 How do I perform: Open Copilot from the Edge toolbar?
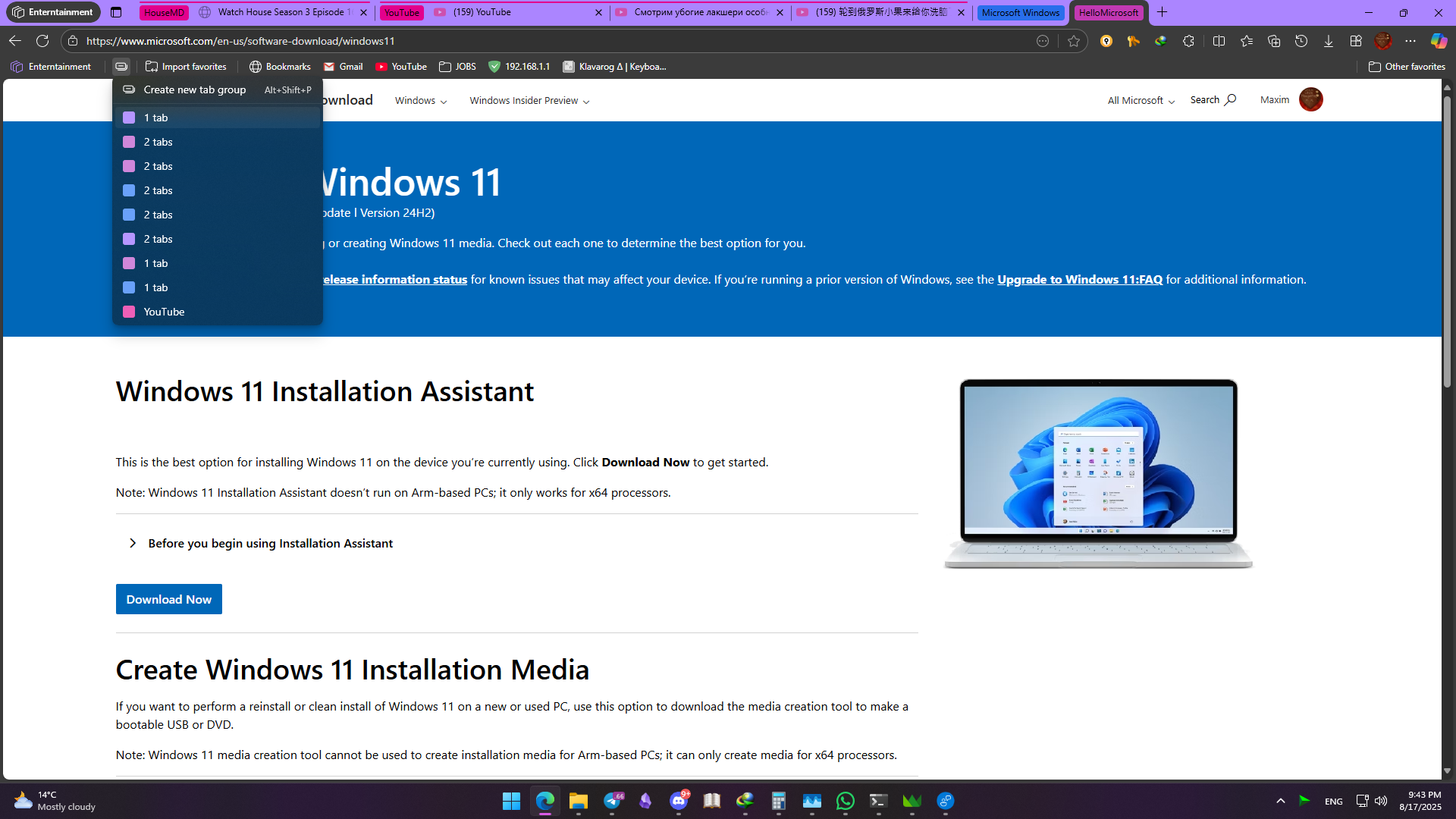point(1439,41)
